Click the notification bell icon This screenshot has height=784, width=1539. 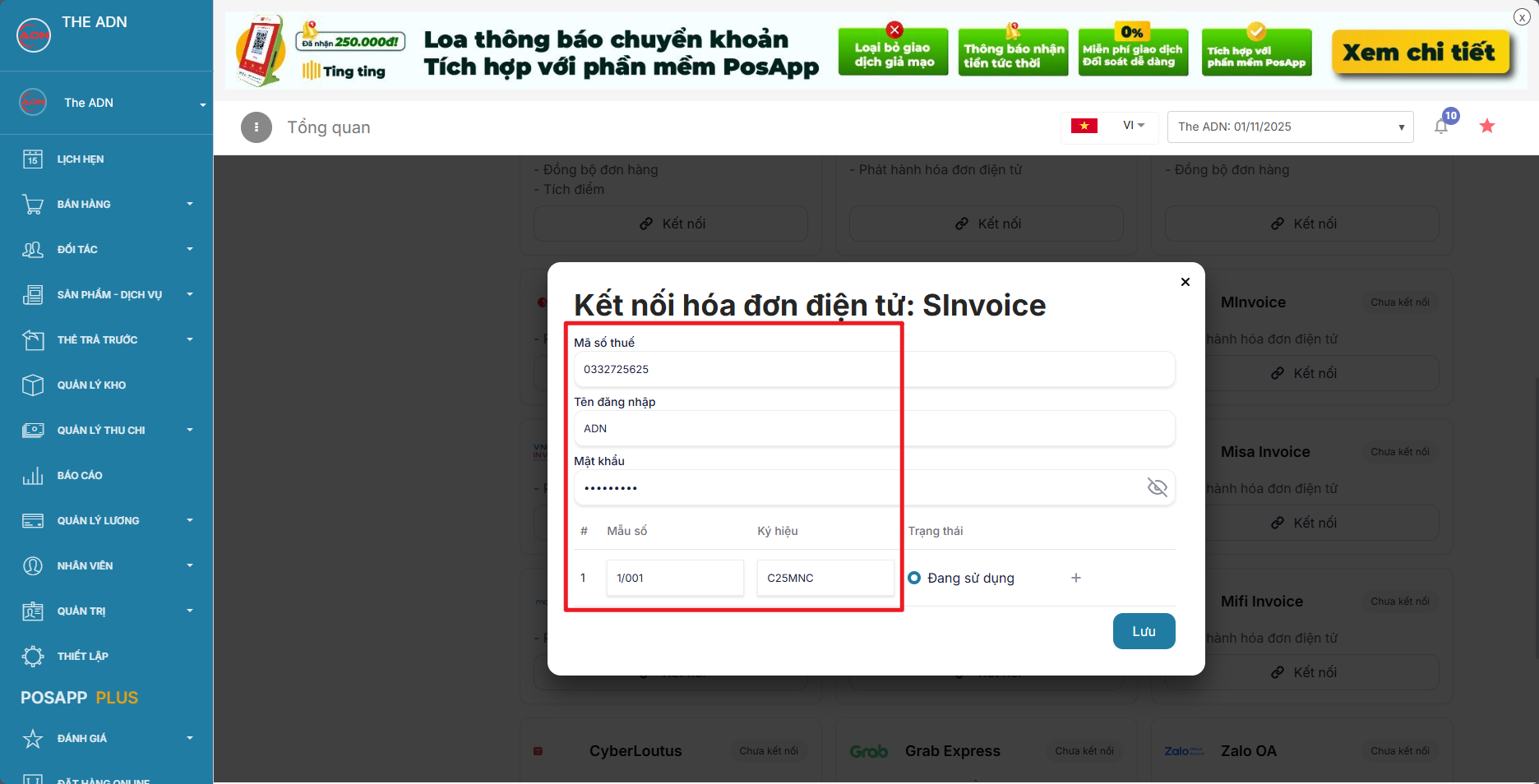point(1441,127)
